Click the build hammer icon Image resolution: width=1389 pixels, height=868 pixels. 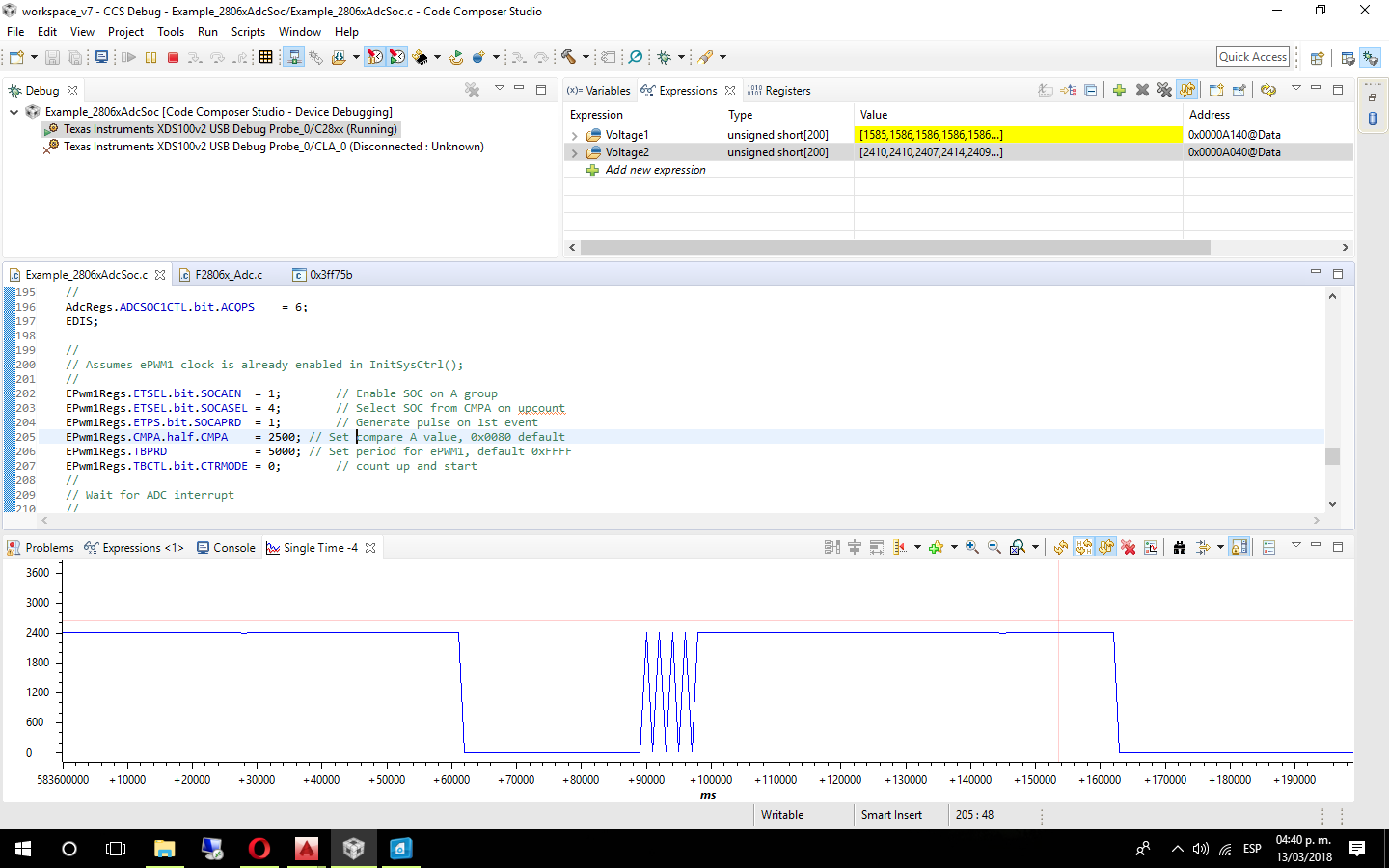[569, 58]
